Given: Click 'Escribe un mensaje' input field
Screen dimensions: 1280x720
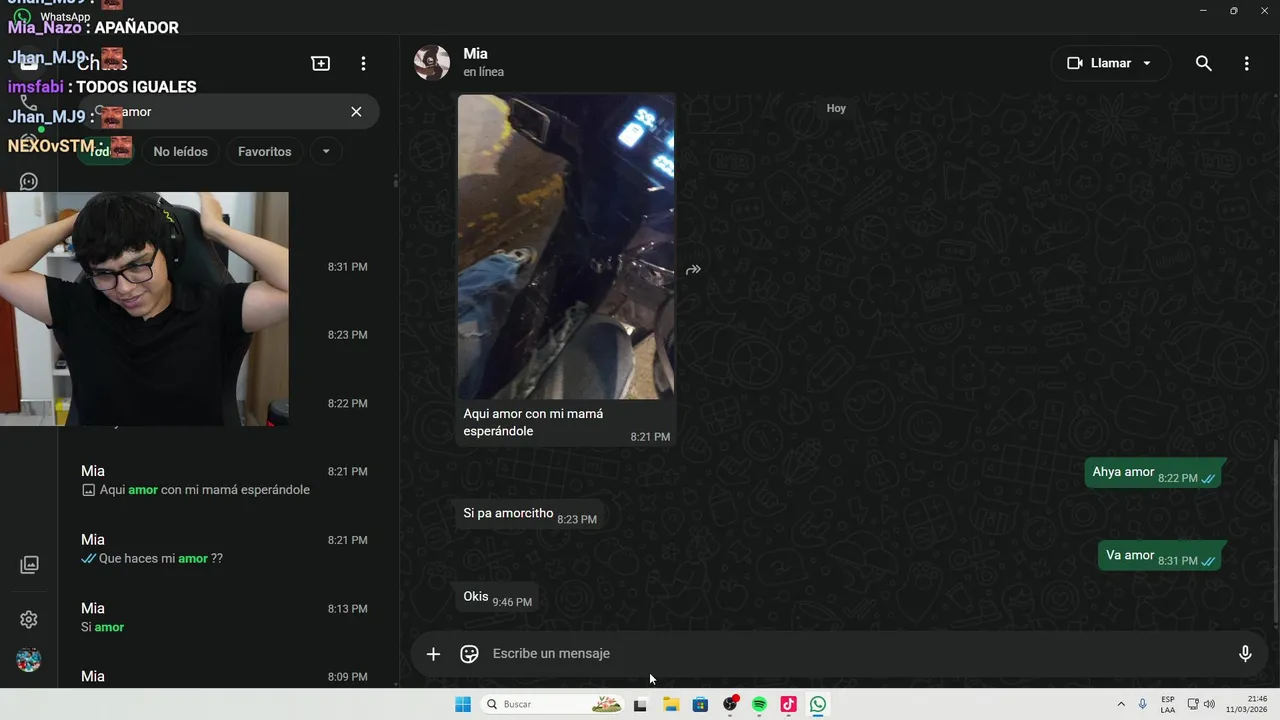Looking at the screenshot, I should point(855,654).
